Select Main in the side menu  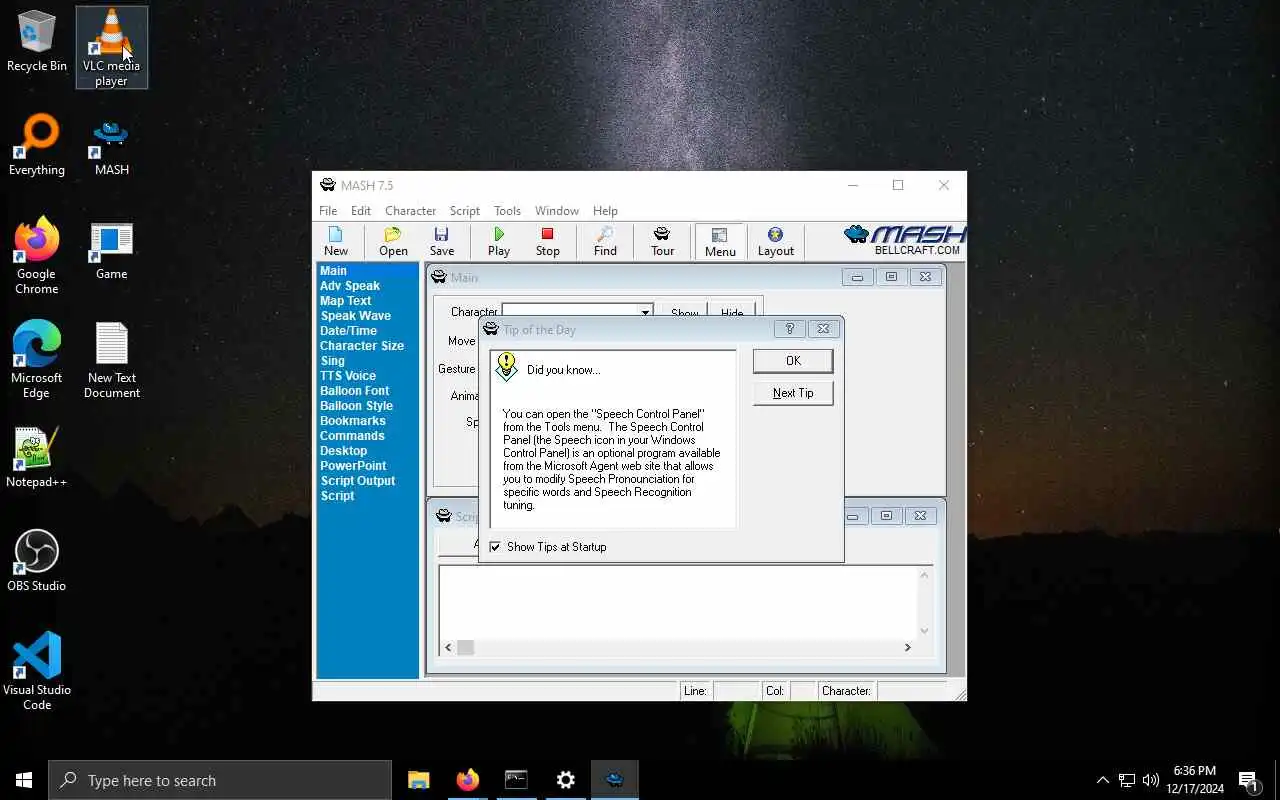[333, 271]
